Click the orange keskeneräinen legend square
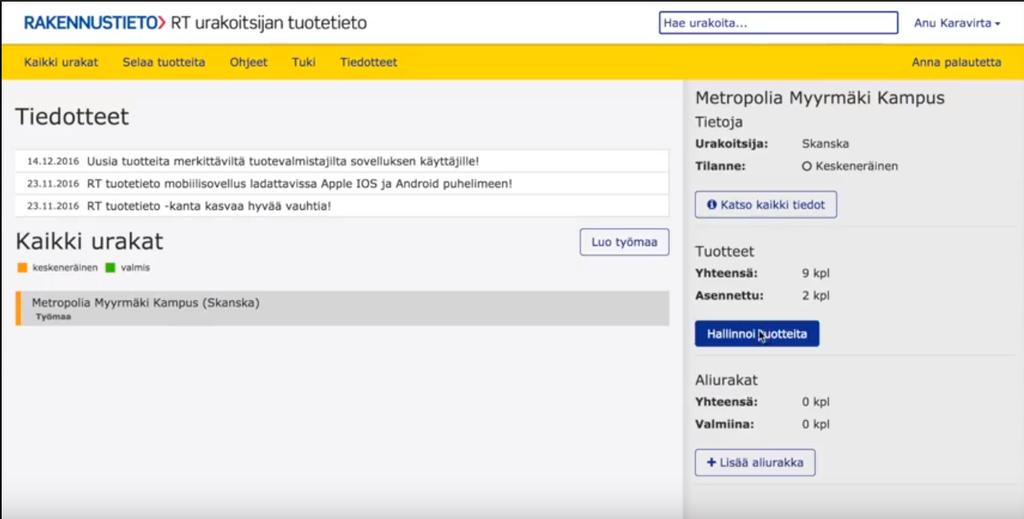This screenshot has height=519, width=1024. pos(22,268)
